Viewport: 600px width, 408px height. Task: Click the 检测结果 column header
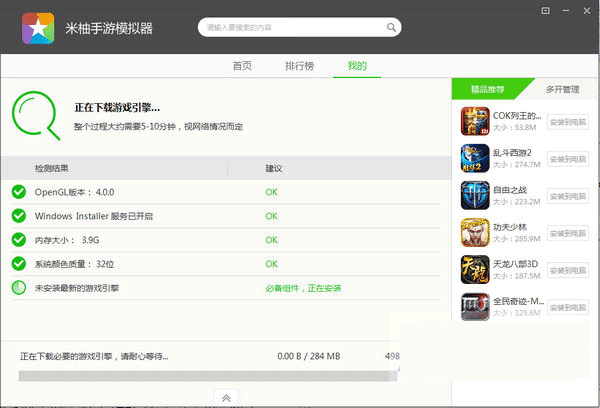(x=52, y=168)
